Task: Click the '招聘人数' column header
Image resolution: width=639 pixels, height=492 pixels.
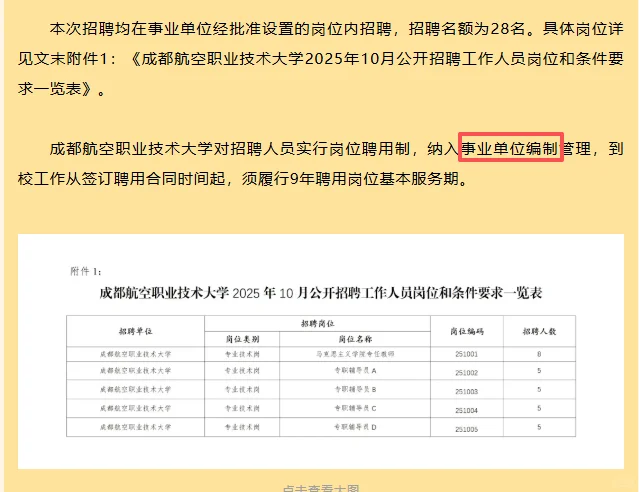Action: click(540, 331)
